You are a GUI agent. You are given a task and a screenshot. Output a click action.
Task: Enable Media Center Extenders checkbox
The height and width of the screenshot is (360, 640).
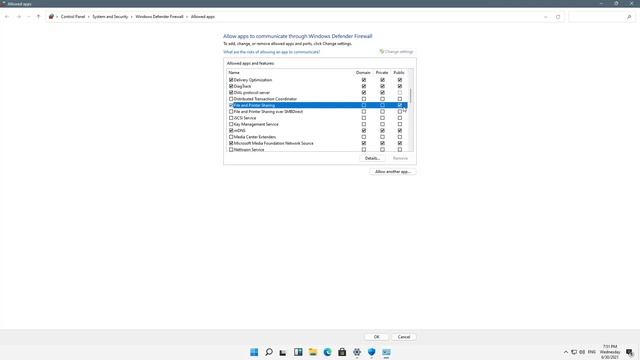[231, 137]
